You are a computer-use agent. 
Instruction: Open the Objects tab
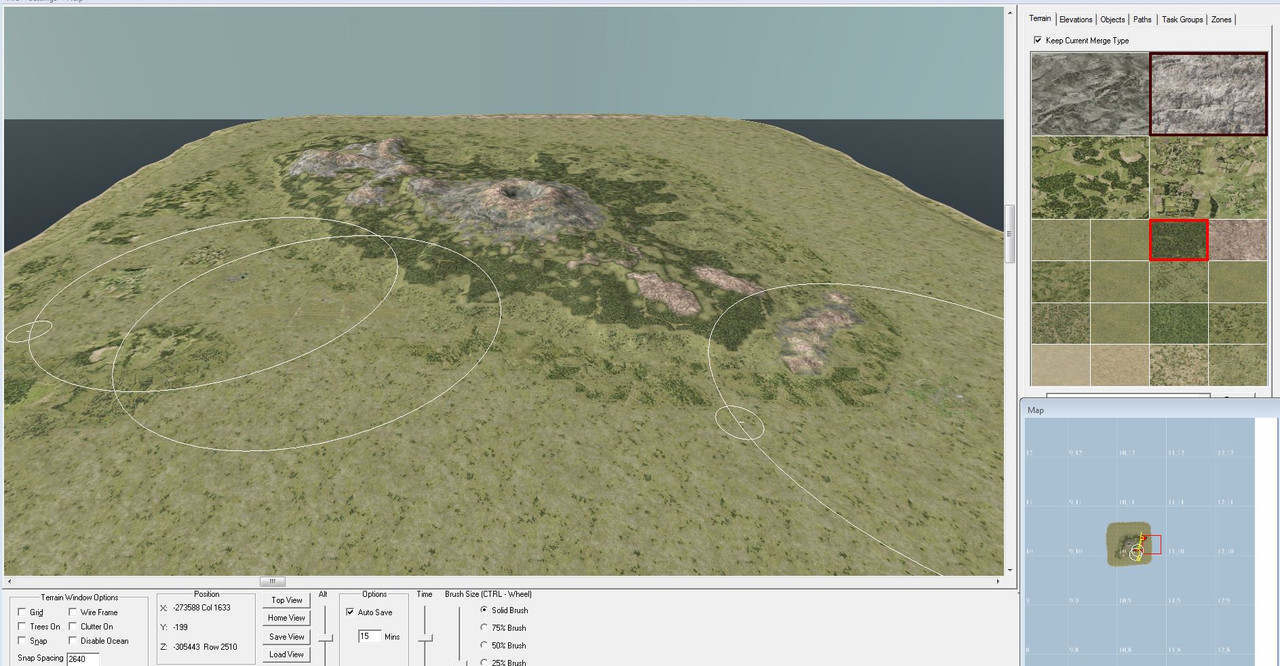point(1112,19)
